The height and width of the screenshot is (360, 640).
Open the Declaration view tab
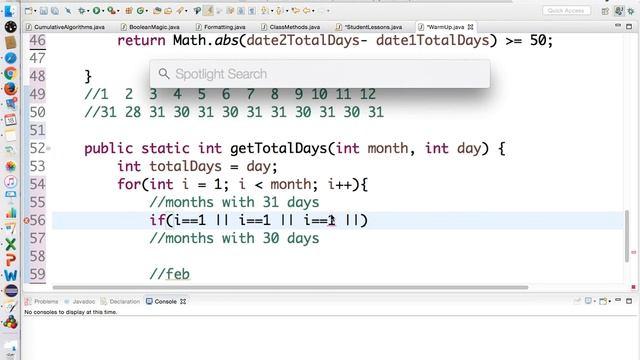(120, 302)
